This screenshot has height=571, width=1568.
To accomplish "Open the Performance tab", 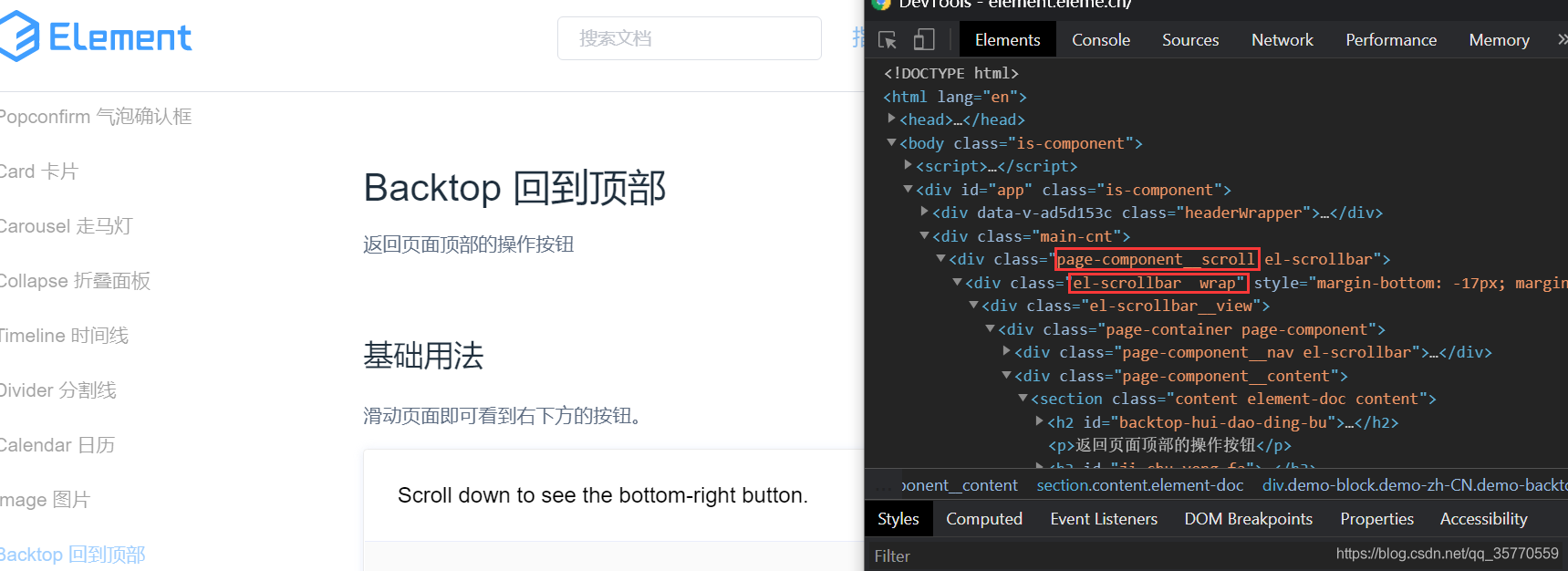I will click(1391, 40).
